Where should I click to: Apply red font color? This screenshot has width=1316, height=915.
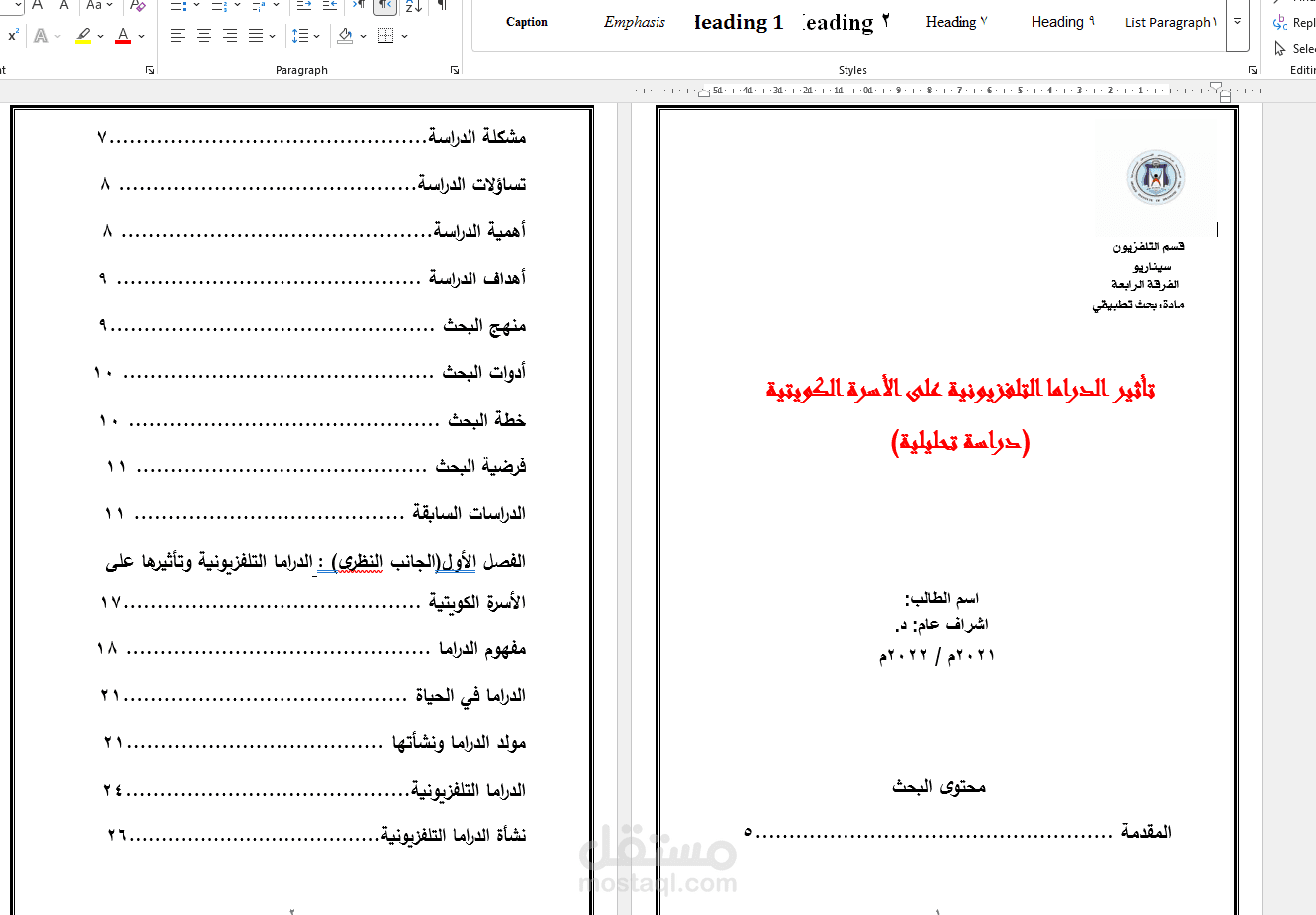pyautogui.click(x=123, y=36)
